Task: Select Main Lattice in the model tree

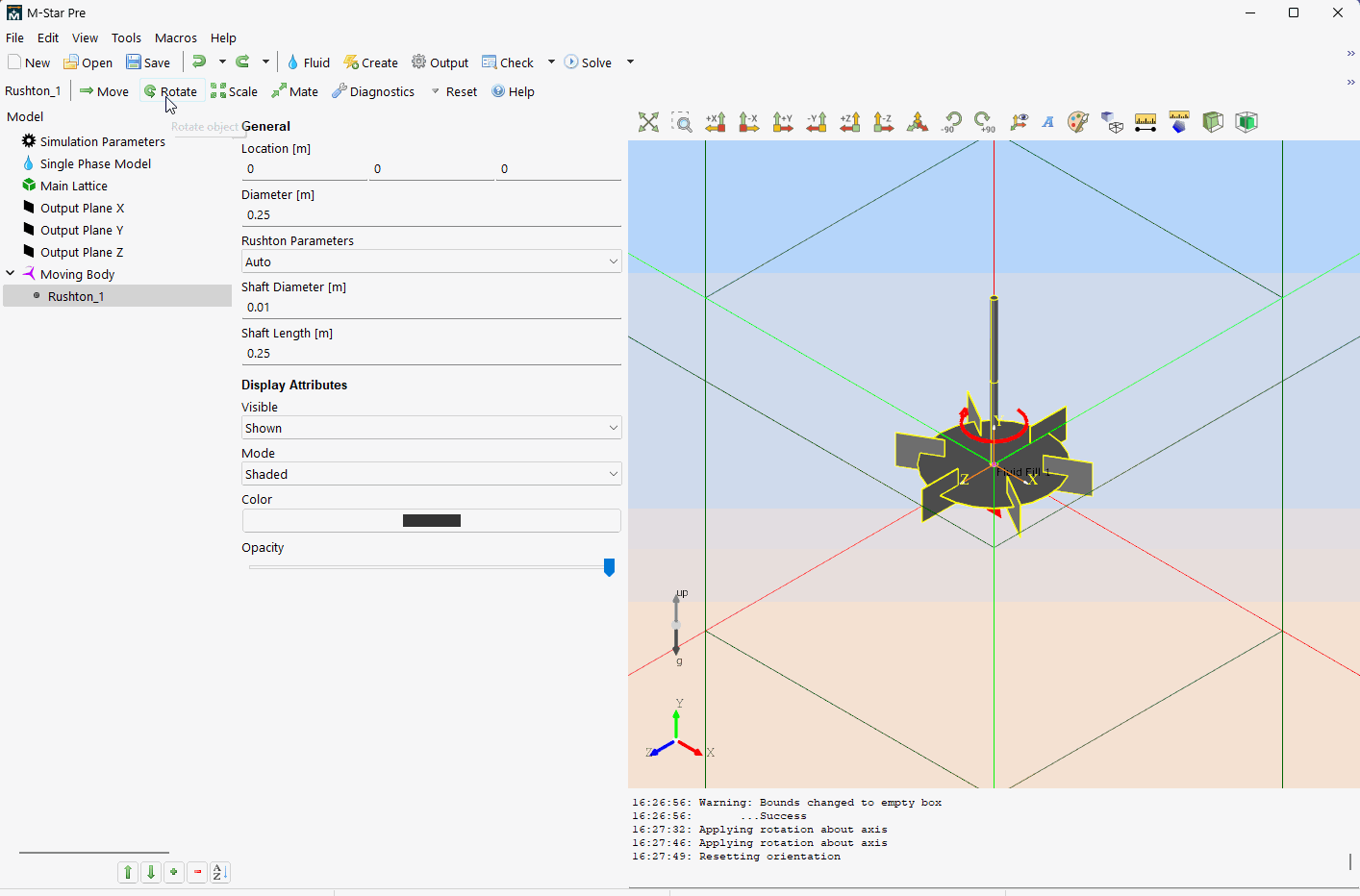Action: tap(73, 186)
